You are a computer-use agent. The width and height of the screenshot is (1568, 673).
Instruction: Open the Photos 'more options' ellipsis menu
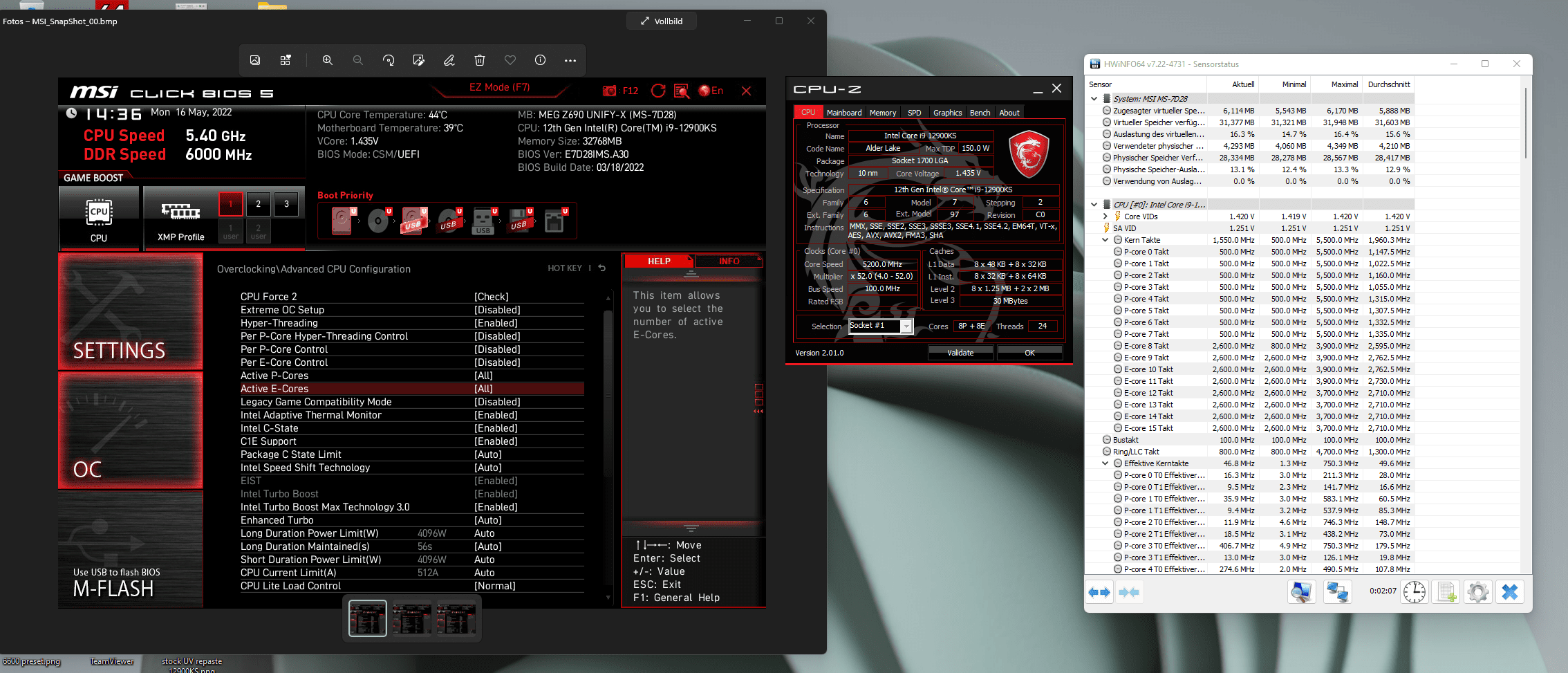pyautogui.click(x=570, y=60)
